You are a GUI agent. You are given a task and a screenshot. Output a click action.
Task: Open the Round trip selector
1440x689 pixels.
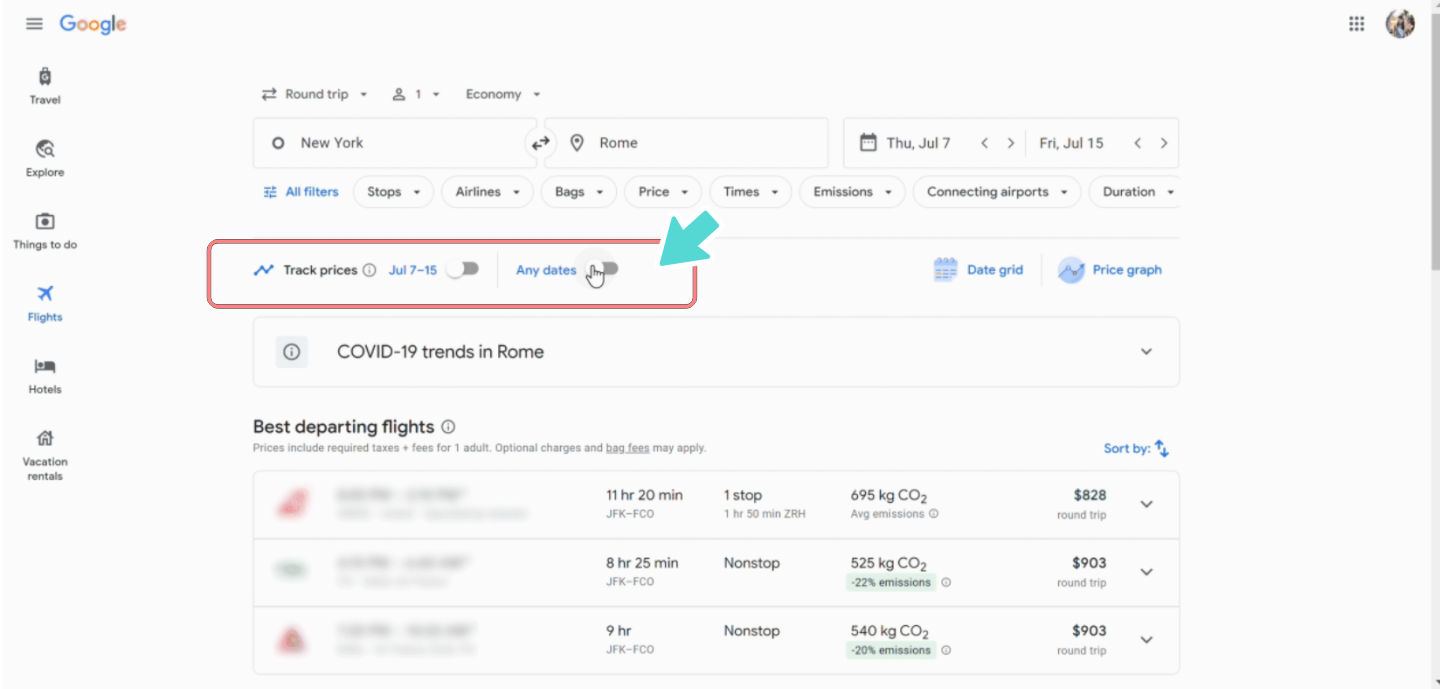[x=315, y=93]
